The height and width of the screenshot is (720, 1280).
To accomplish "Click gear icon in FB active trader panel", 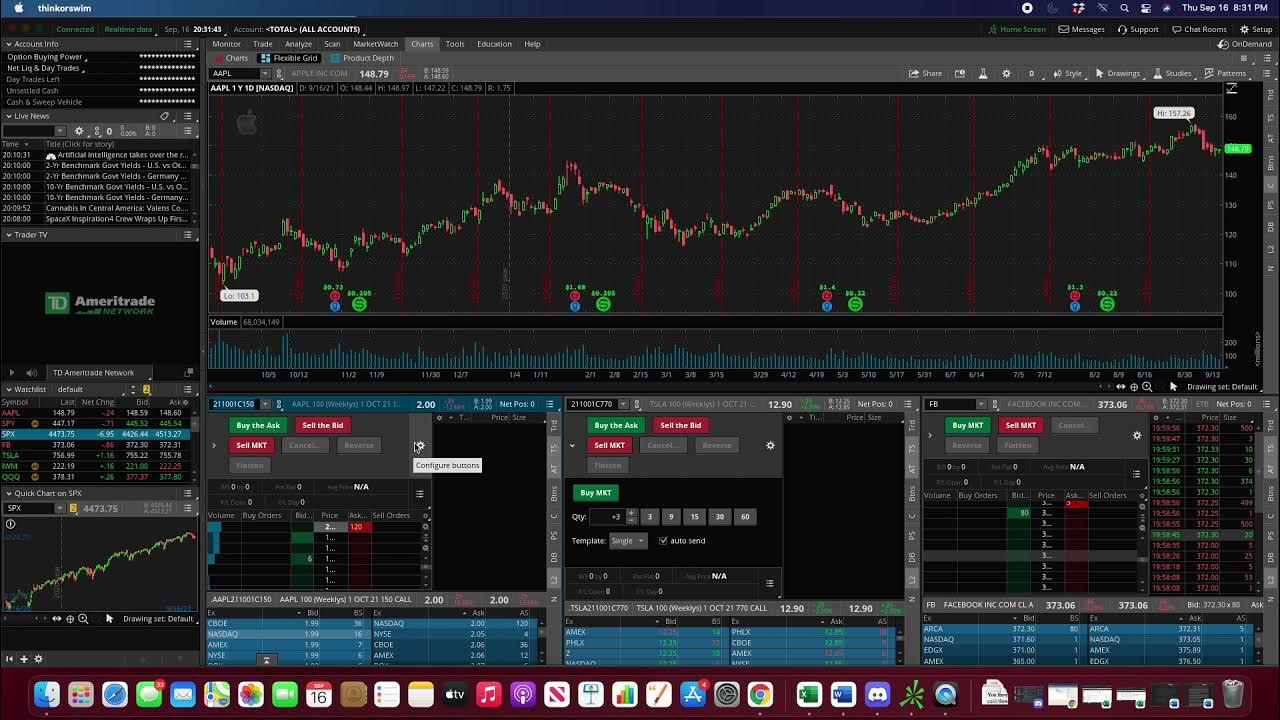I will [1136, 435].
